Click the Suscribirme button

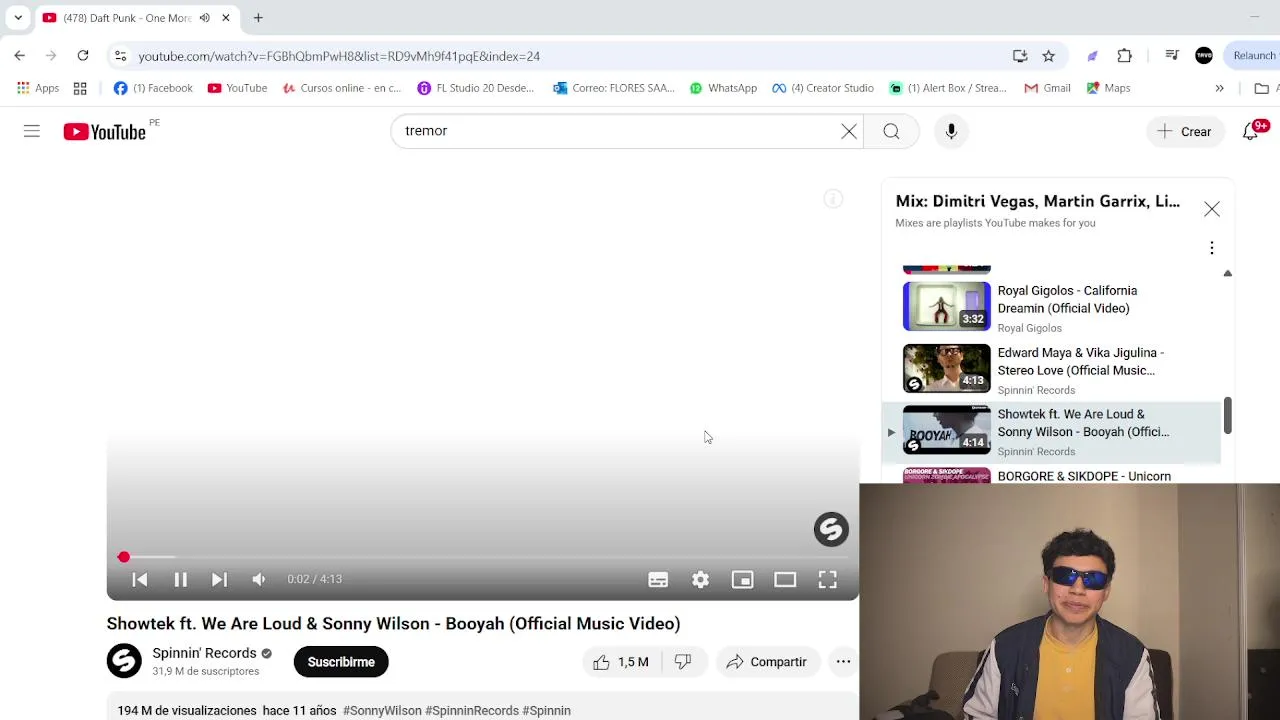(x=341, y=662)
